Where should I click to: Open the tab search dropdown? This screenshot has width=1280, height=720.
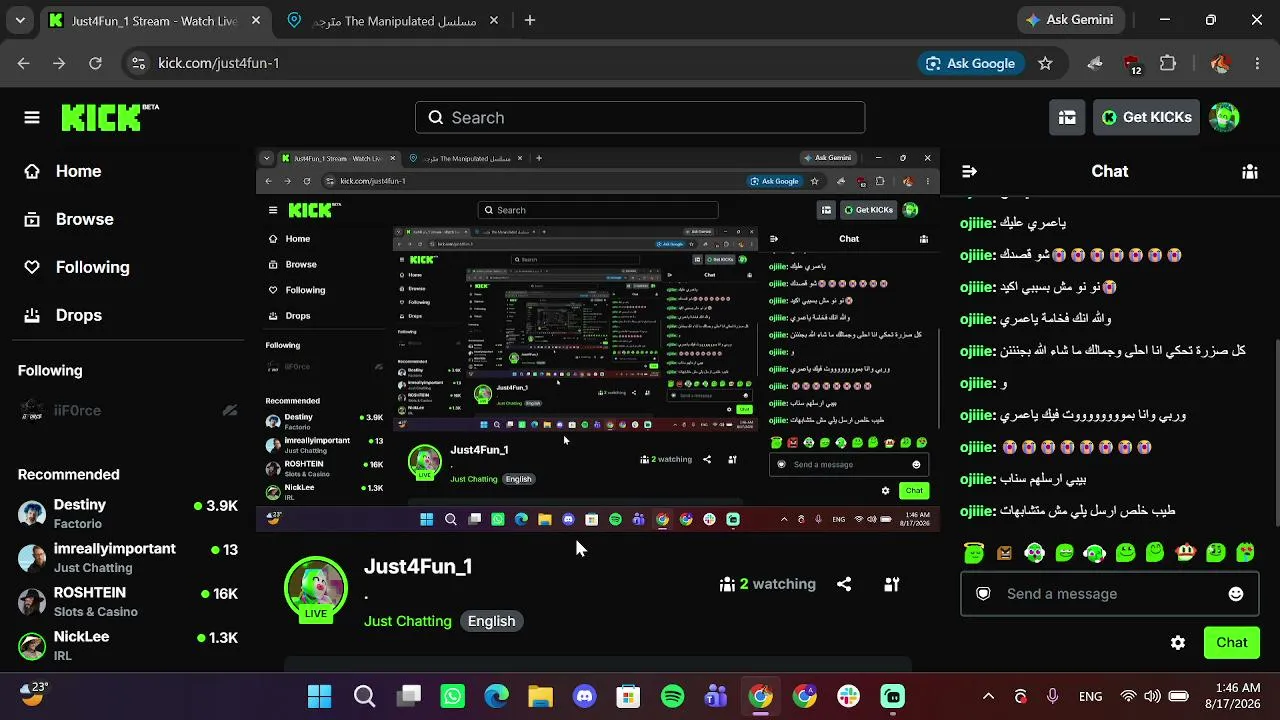pos(20,20)
